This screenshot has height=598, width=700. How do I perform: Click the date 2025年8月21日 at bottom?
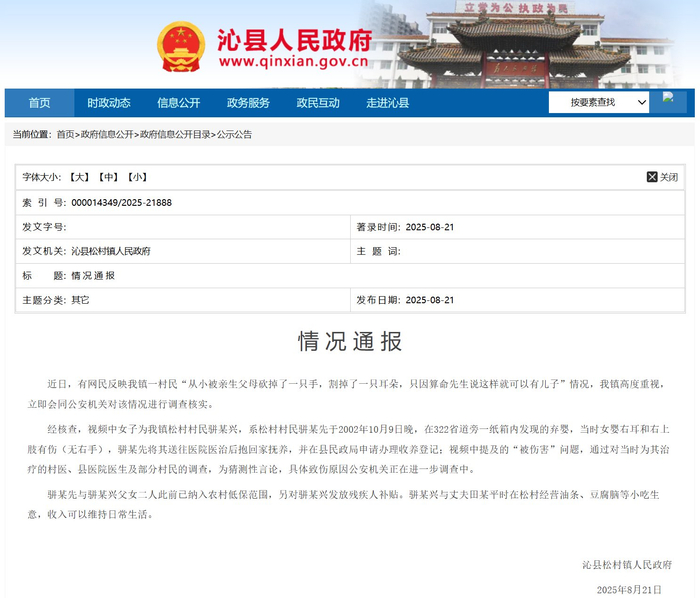(629, 590)
